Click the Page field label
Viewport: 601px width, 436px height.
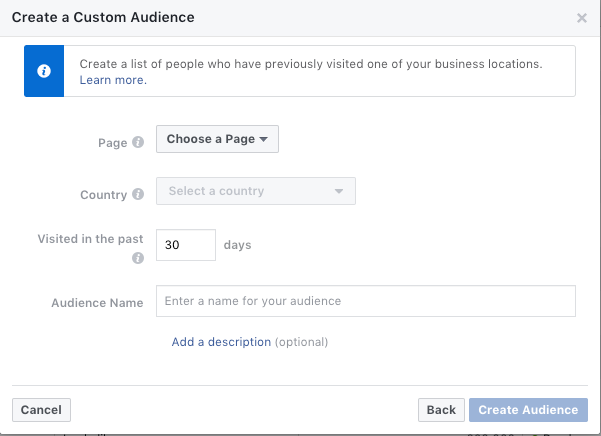pos(113,143)
